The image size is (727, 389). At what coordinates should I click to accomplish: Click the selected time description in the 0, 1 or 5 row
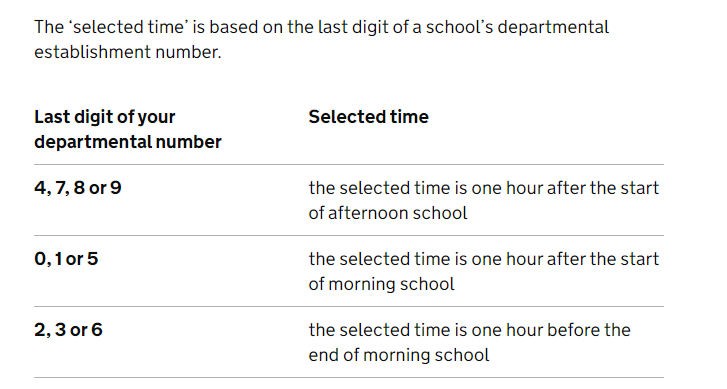tap(484, 271)
